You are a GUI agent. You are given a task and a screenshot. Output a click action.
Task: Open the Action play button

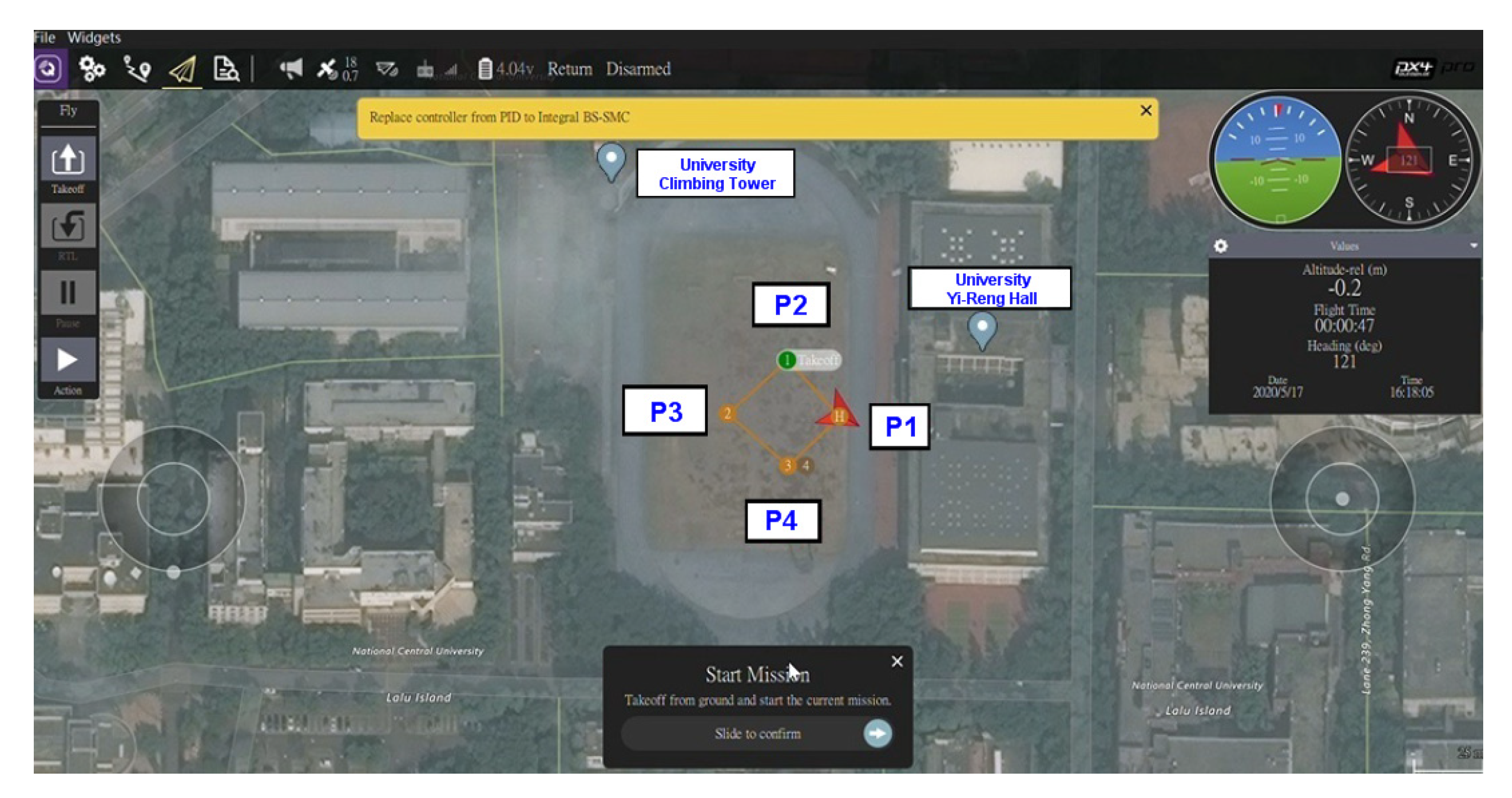68,360
